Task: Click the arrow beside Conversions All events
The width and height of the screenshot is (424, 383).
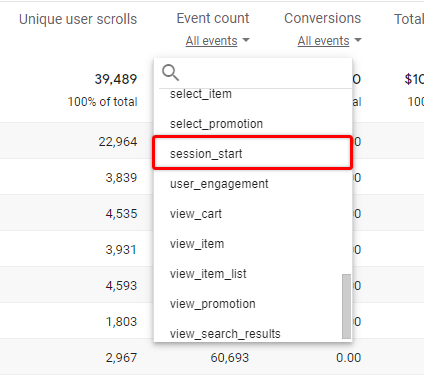Action: tap(358, 40)
